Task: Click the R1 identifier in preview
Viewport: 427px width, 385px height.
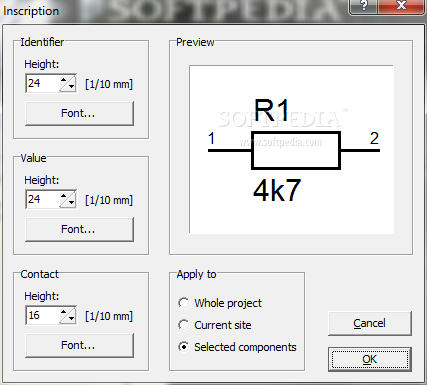Action: point(272,110)
